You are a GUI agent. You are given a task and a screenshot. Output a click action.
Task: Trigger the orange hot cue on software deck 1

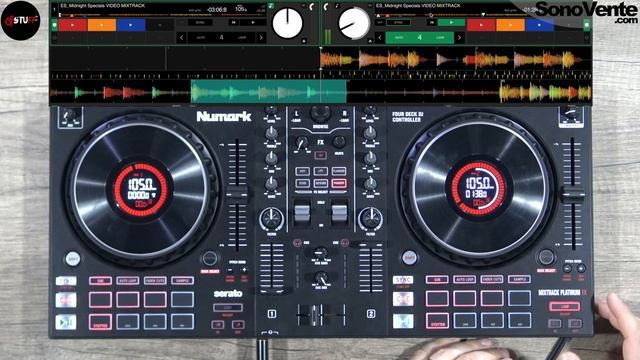(x=102, y=25)
